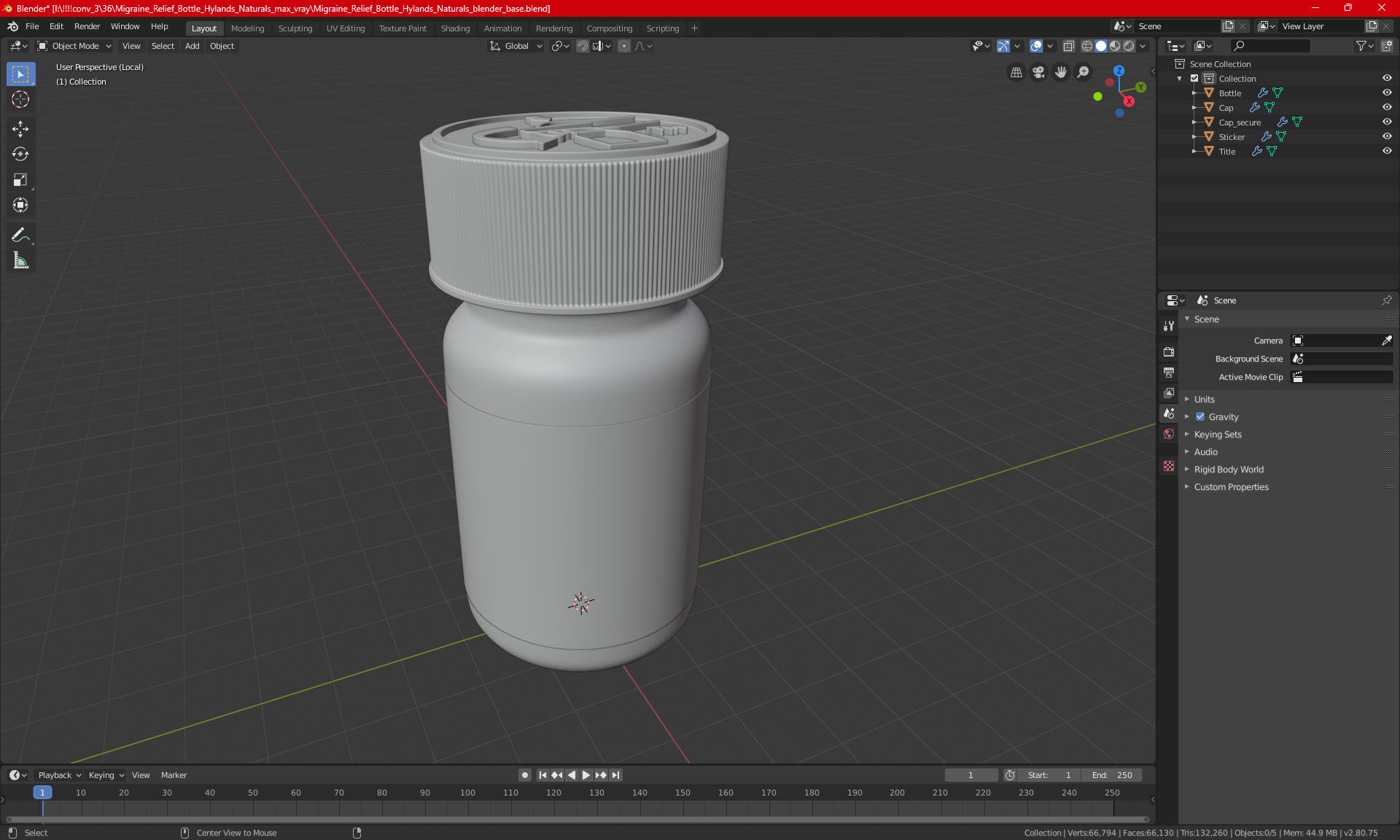1400x840 pixels.
Task: Uncheck the Collection exclude checkbox
Action: (1194, 78)
